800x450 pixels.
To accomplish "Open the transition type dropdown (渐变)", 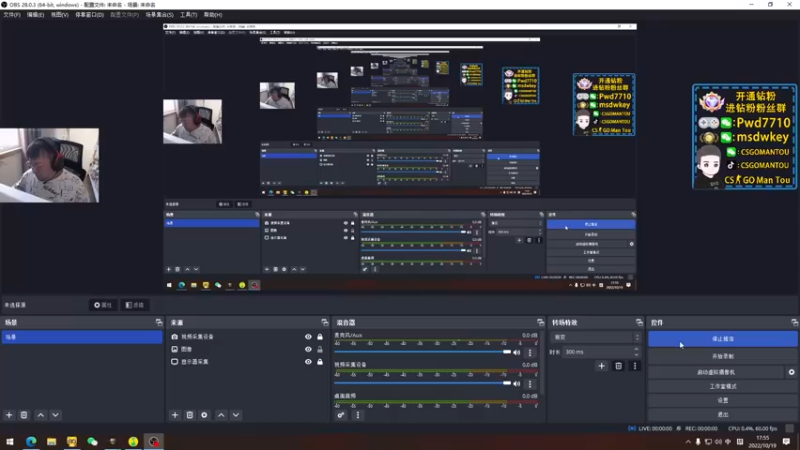I will tap(595, 337).
